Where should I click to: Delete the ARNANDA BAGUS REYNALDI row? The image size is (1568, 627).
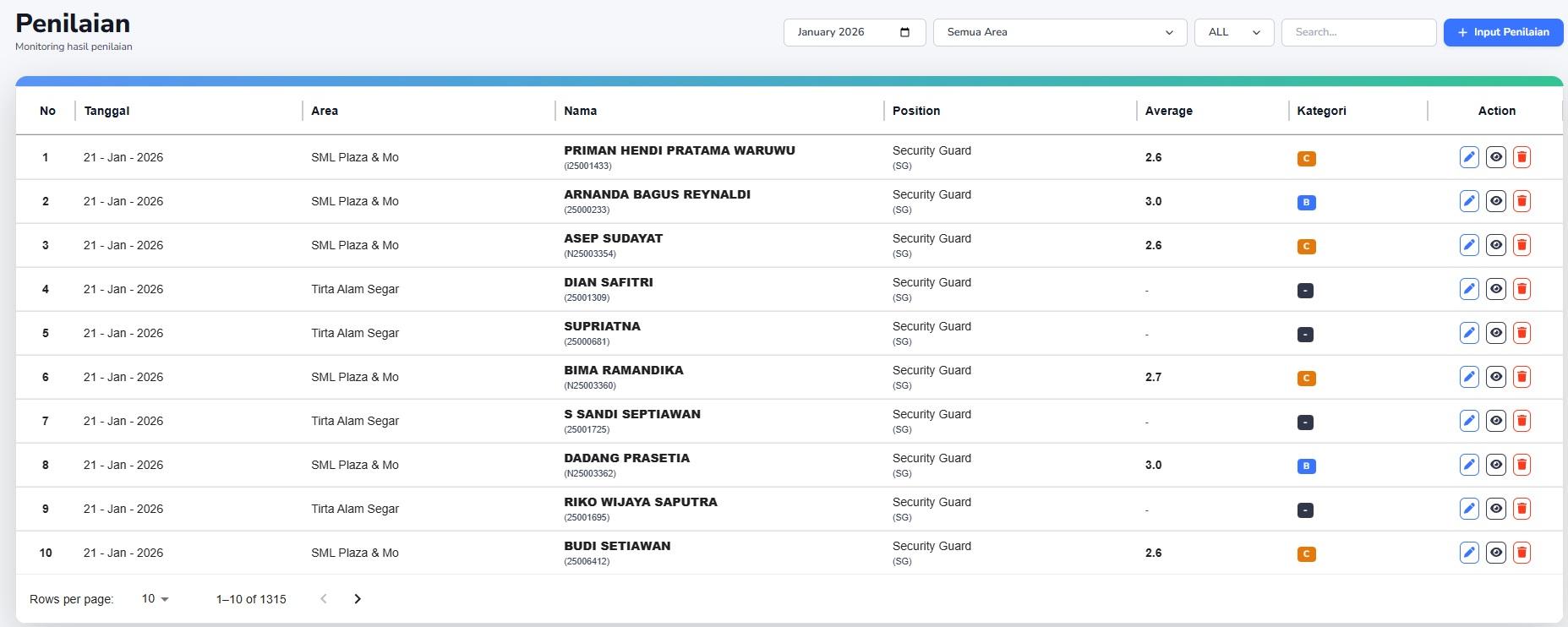tap(1522, 201)
